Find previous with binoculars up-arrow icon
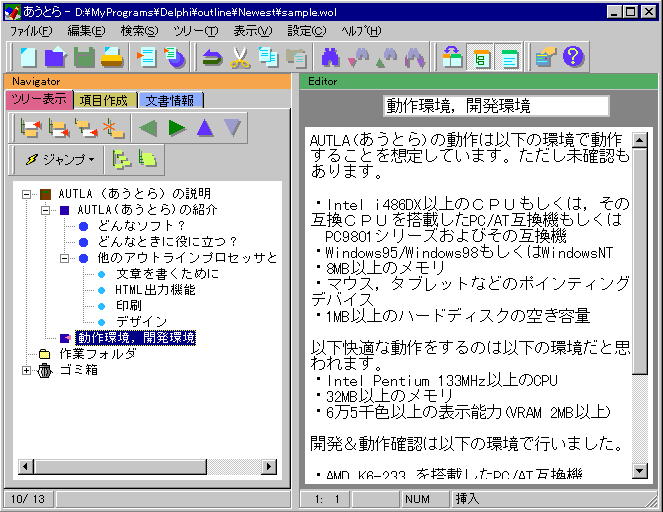The width and height of the screenshot is (663, 512). [x=386, y=57]
